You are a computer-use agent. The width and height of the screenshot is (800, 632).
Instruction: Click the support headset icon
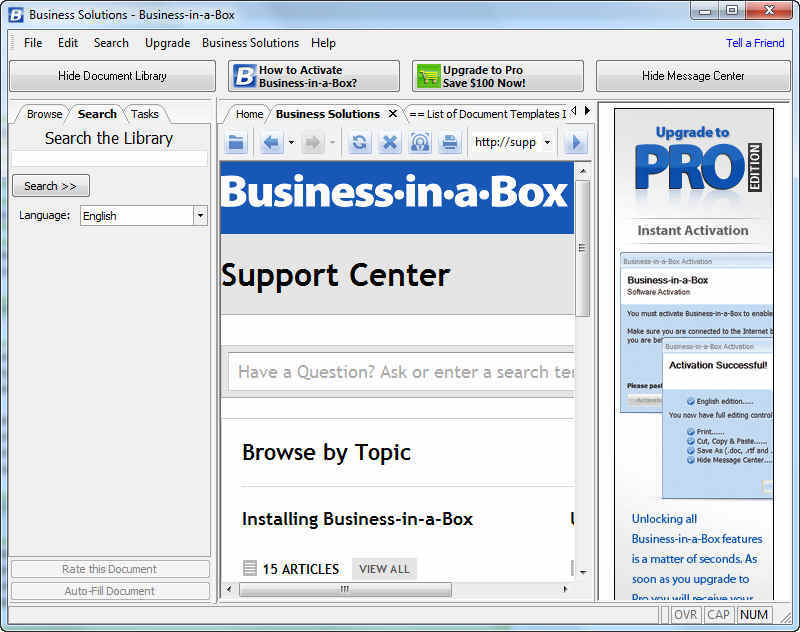pos(420,142)
